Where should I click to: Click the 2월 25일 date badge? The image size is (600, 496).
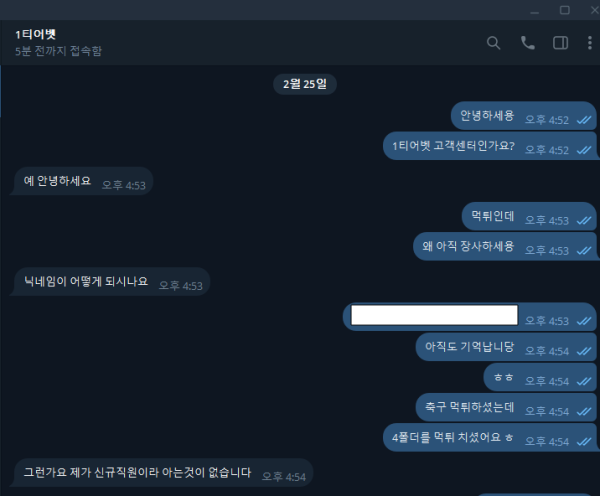click(305, 84)
